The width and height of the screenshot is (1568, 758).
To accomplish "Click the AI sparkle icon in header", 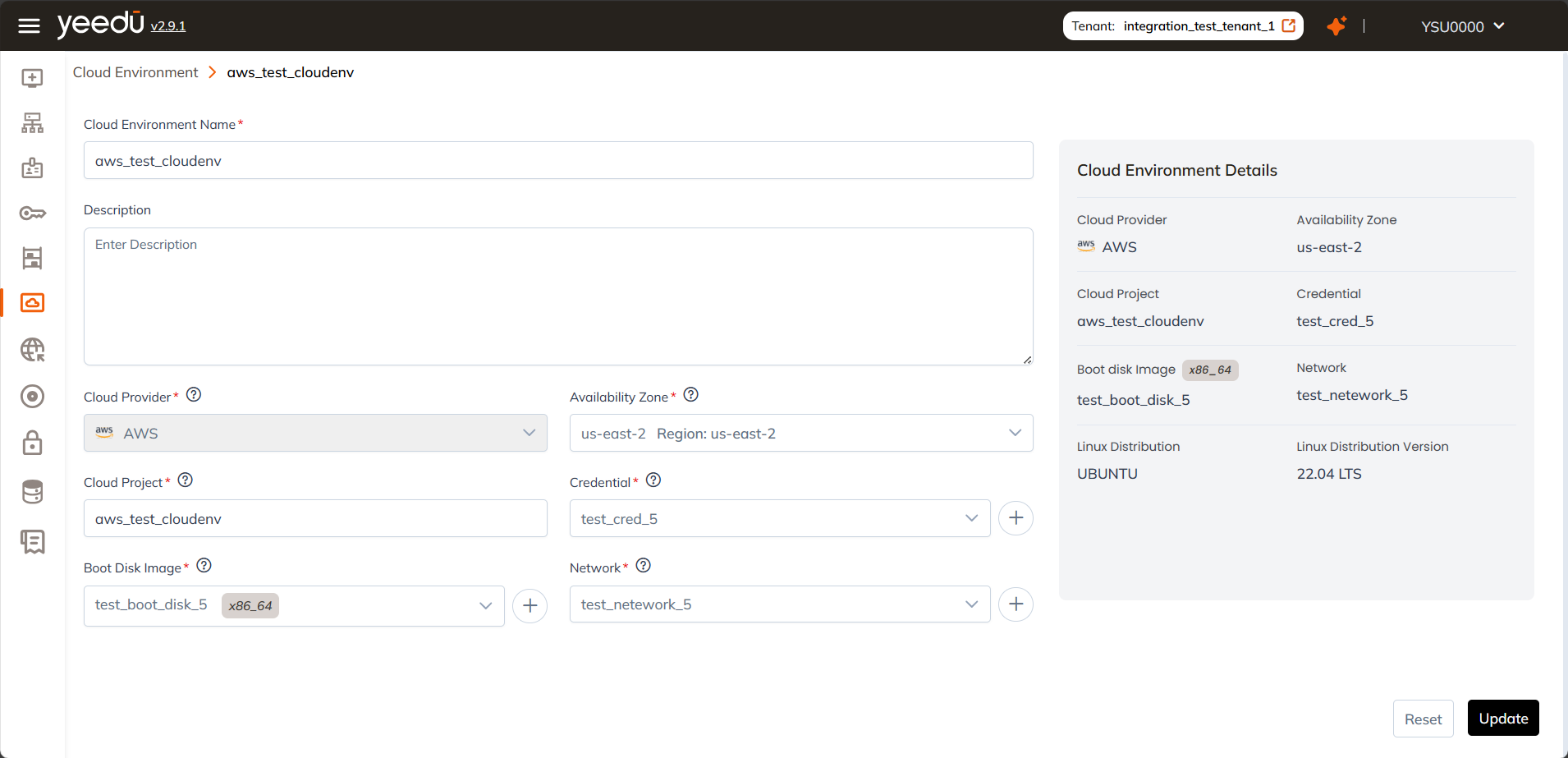I will (x=1336, y=25).
